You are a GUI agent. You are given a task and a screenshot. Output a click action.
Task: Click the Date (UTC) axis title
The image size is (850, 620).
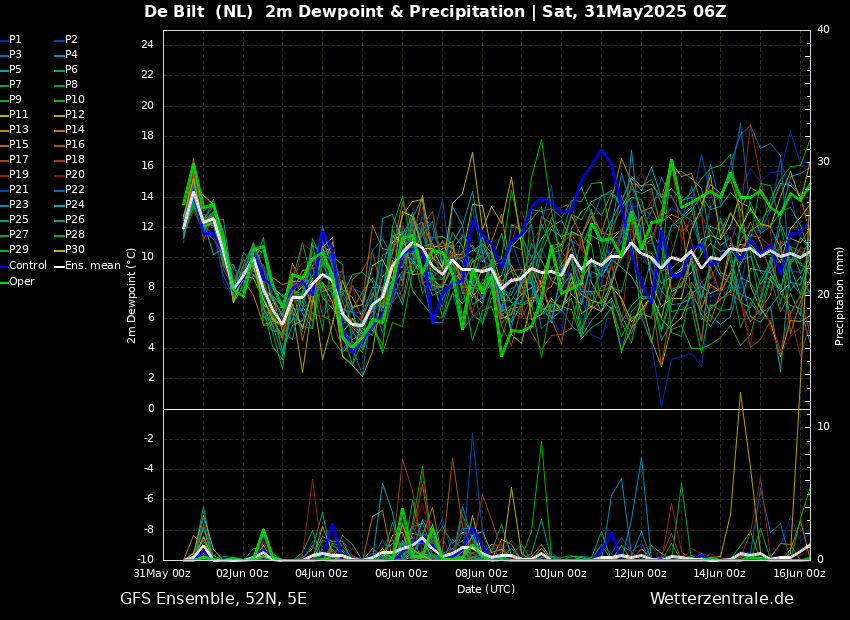point(486,589)
